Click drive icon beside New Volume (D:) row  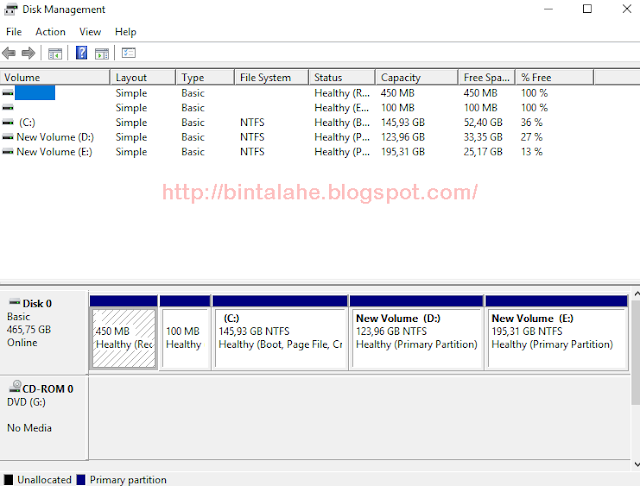(x=8, y=137)
